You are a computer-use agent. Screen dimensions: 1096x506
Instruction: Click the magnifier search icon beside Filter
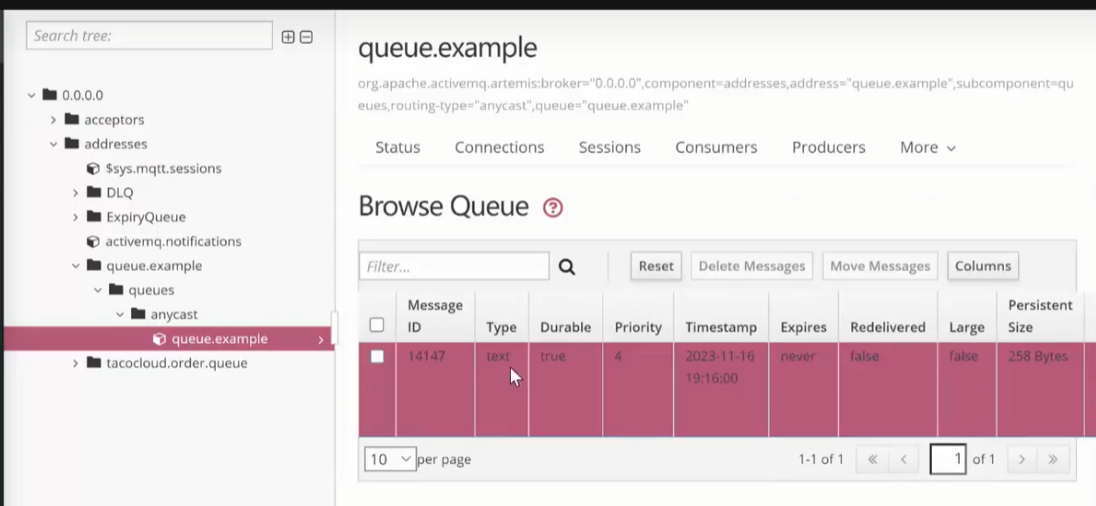tap(567, 267)
